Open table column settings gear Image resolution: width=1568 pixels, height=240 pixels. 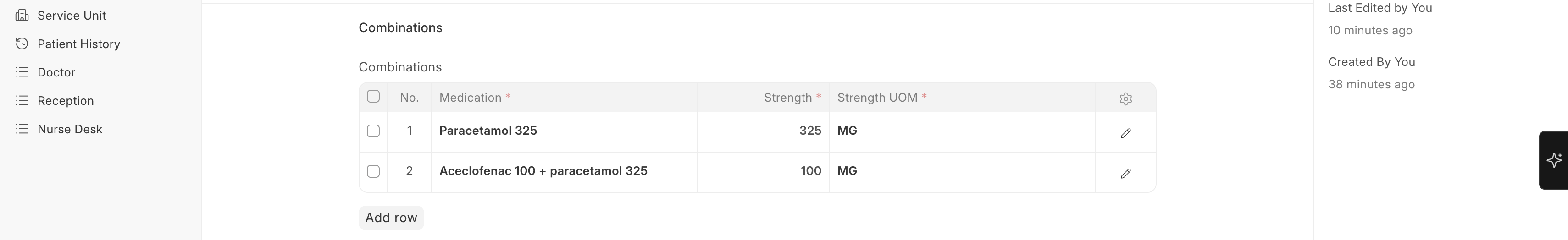pos(1125,98)
